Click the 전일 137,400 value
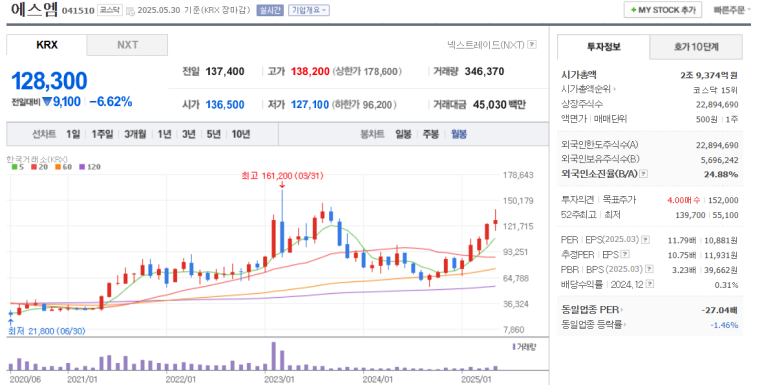The width and height of the screenshot is (773, 385). [x=225, y=71]
